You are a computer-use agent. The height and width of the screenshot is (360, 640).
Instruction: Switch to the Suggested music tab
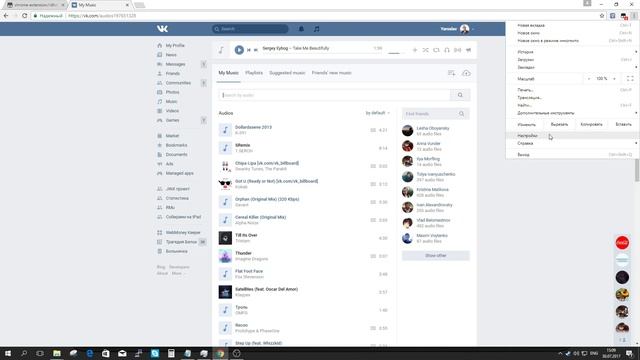tap(287, 73)
